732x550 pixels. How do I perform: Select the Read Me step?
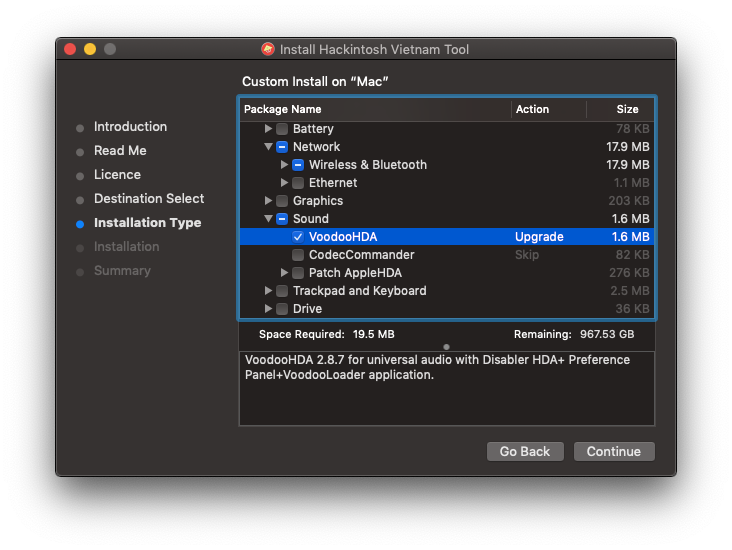pyautogui.click(x=120, y=150)
